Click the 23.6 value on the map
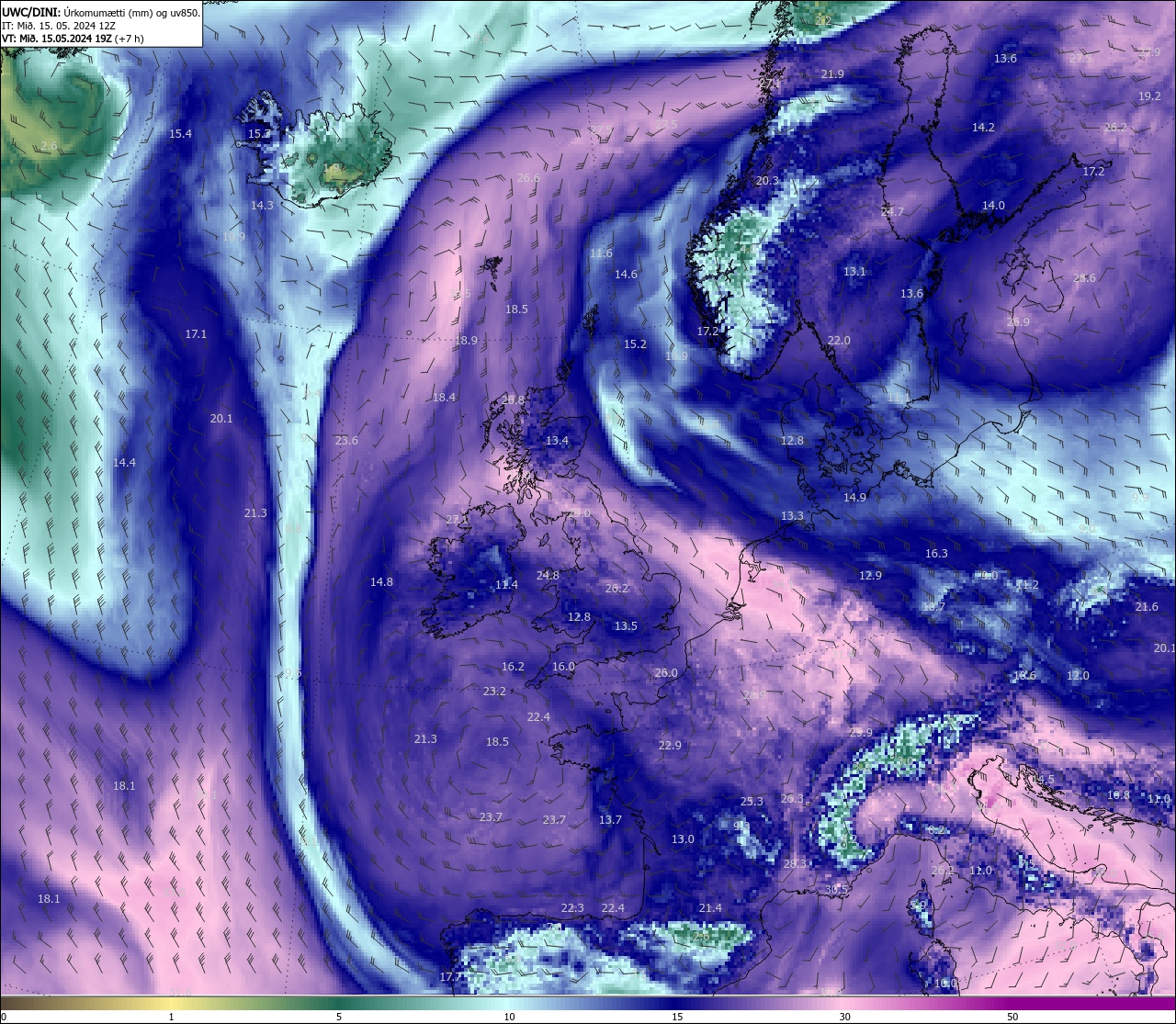 click(346, 441)
